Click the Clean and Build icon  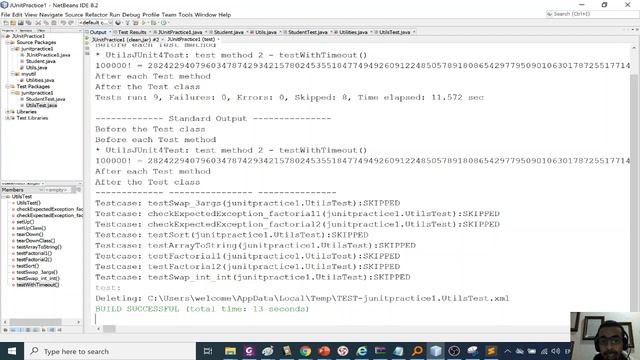click(136, 23)
